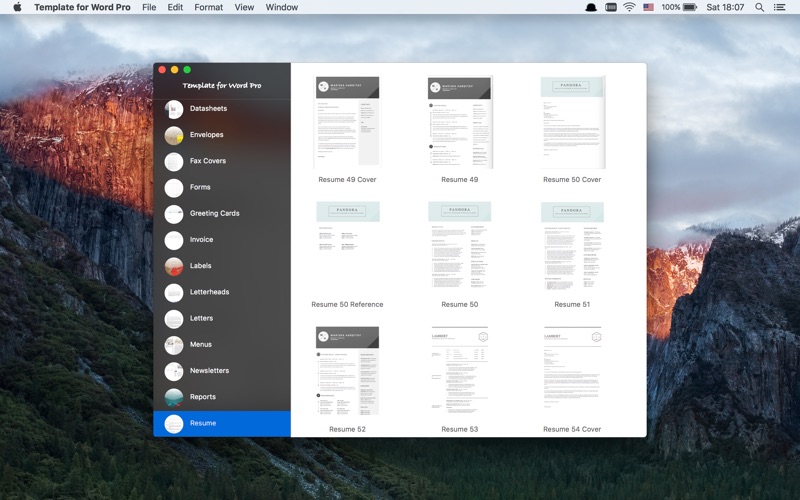The height and width of the screenshot is (500, 800).
Task: Click the Labels category icon
Action: point(174,266)
